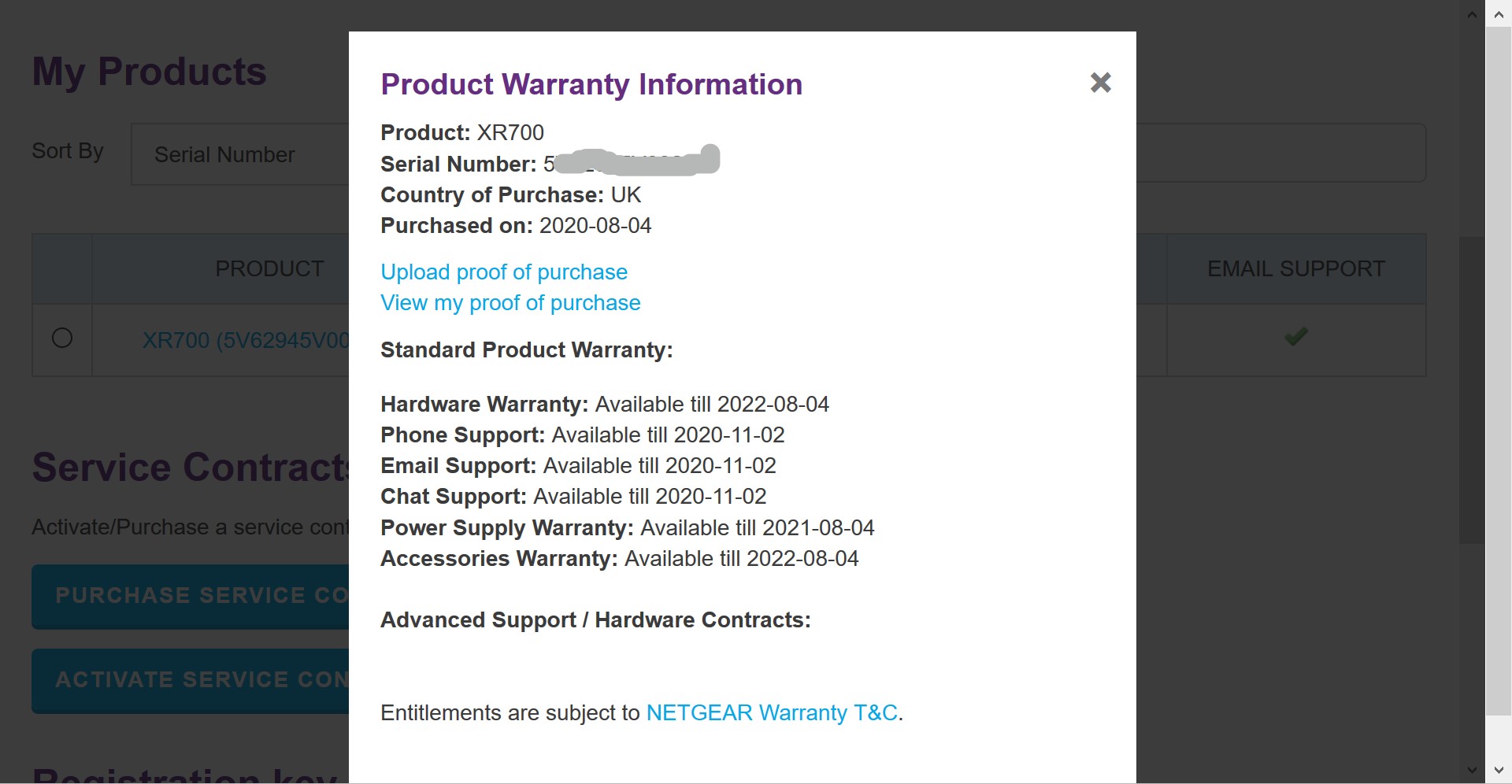This screenshot has width=1512, height=784.
Task: Click the My Products heading
Action: click(150, 72)
